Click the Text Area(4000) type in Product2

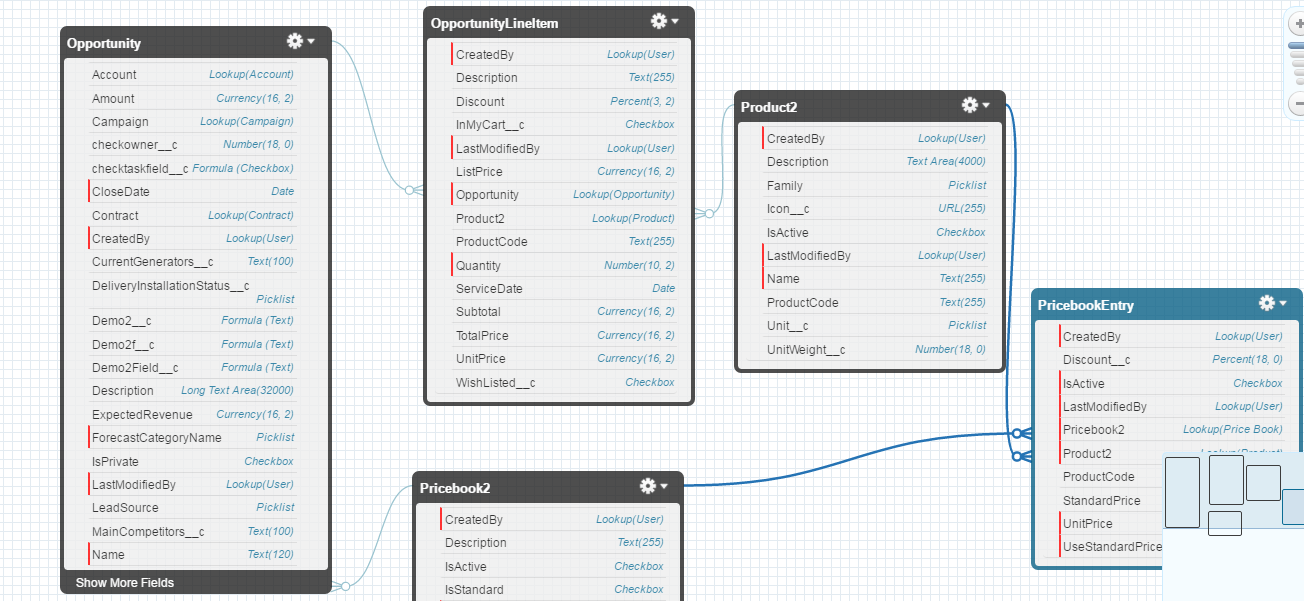point(946,162)
